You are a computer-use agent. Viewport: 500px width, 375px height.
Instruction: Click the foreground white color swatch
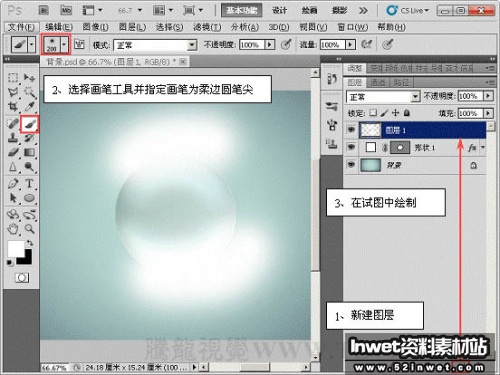point(16,249)
